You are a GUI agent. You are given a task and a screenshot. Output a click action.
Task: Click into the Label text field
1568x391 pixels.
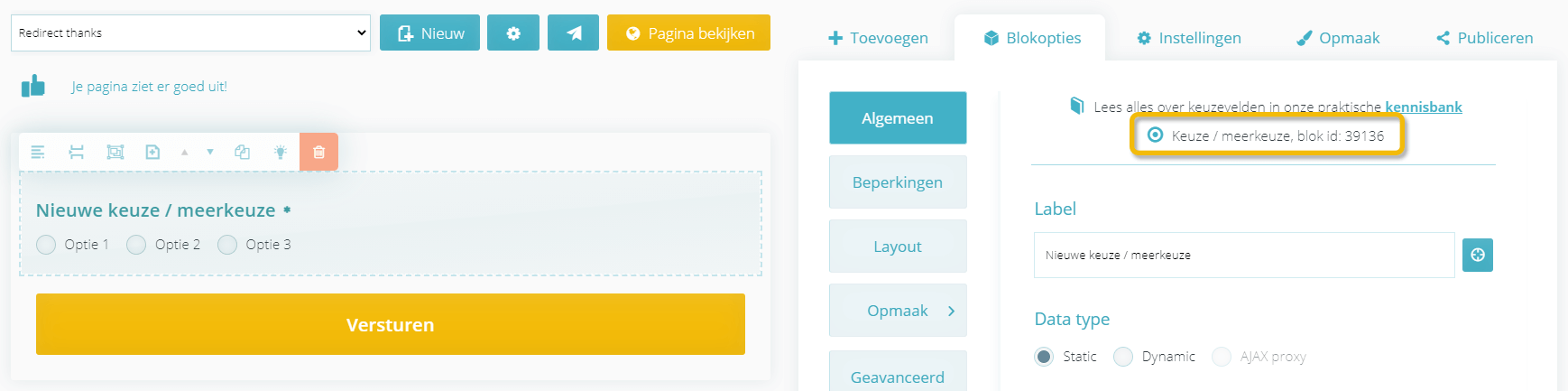[x=1243, y=256]
